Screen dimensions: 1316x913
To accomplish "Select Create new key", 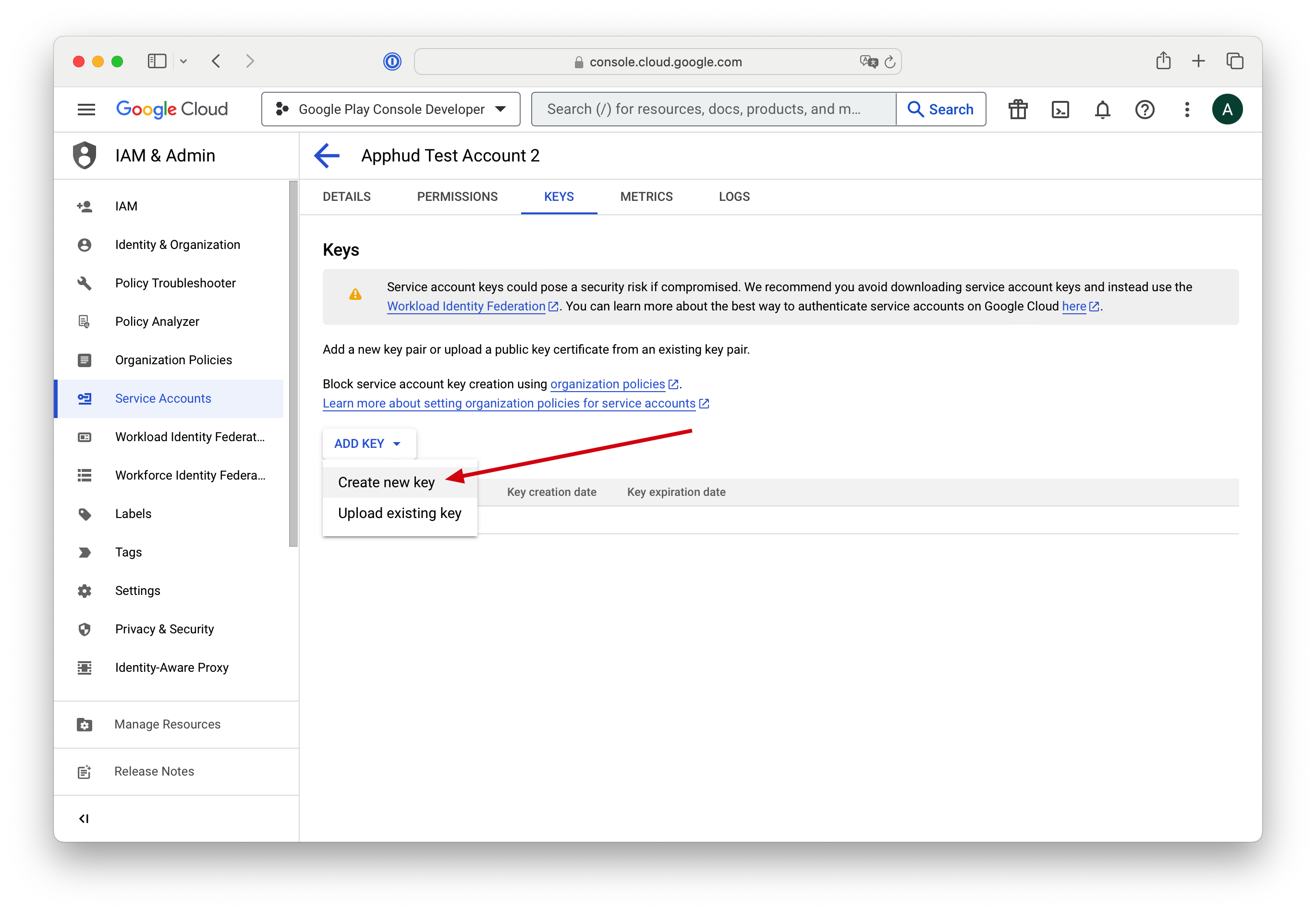I will pos(386,481).
